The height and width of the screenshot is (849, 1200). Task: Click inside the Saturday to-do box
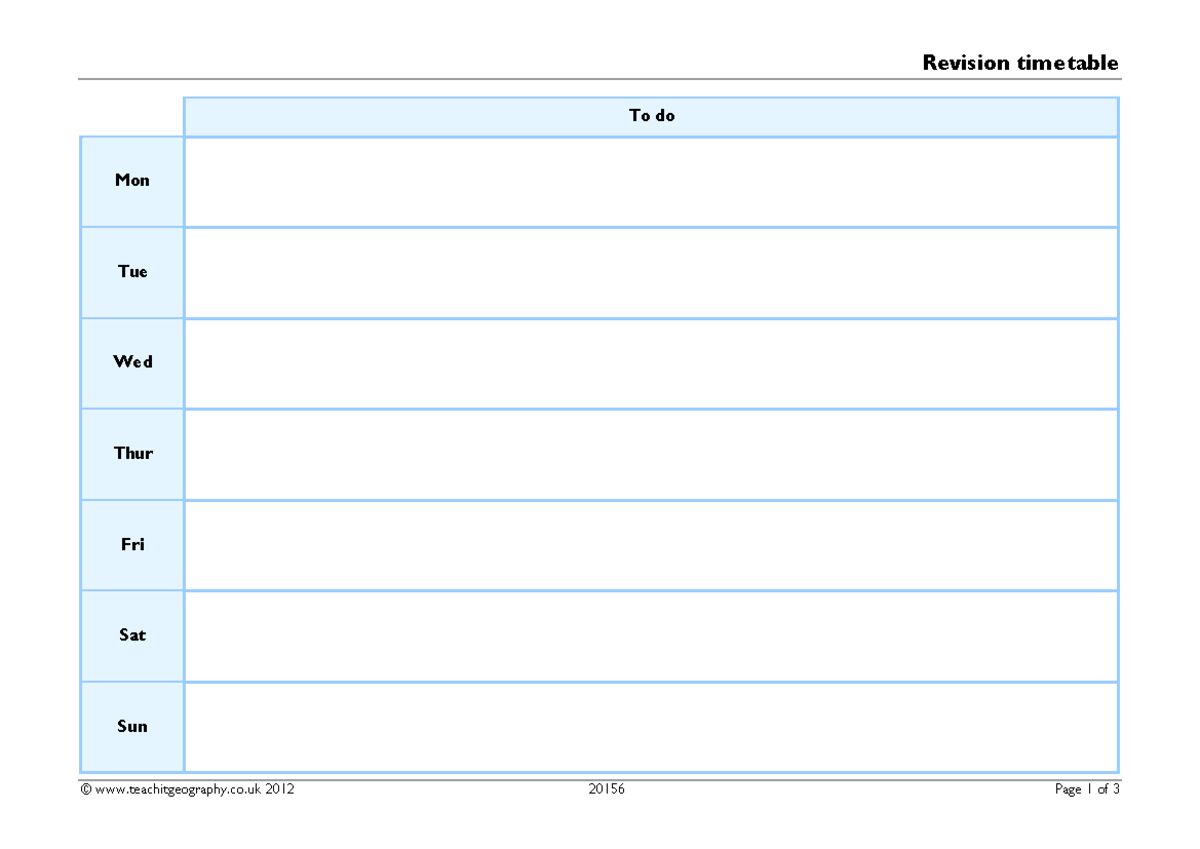650,635
